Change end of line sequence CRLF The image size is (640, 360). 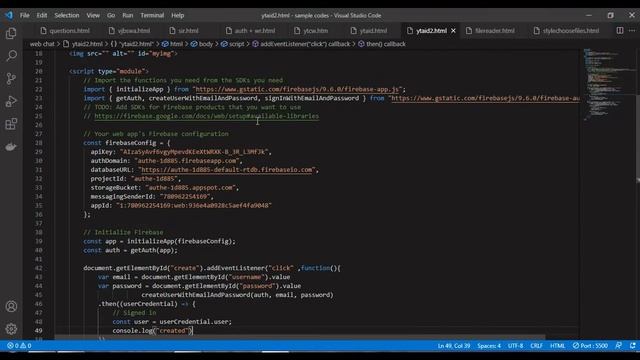click(536, 346)
